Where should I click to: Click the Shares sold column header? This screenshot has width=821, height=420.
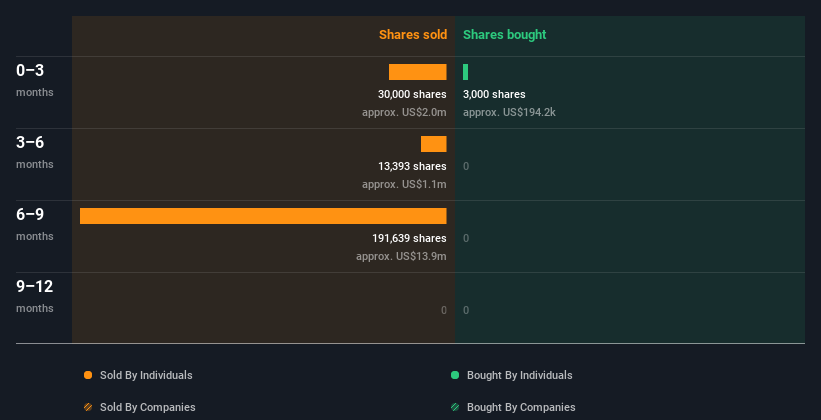coord(413,35)
